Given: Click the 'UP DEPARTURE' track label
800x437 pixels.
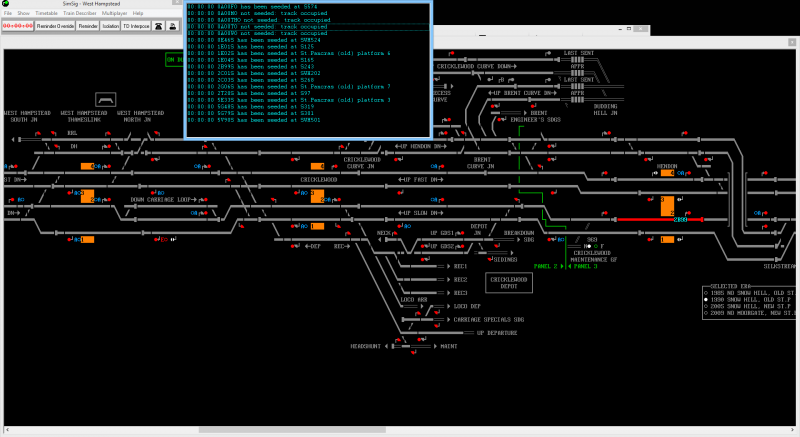Looking at the screenshot, I should coord(496,332).
